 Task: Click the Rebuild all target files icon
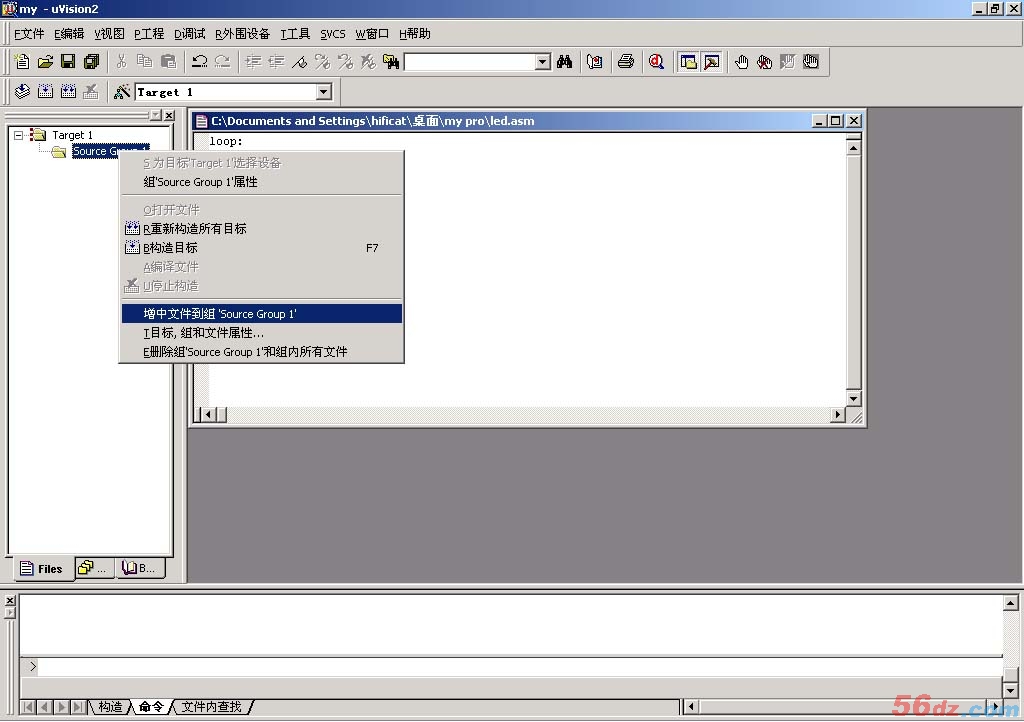coord(68,91)
